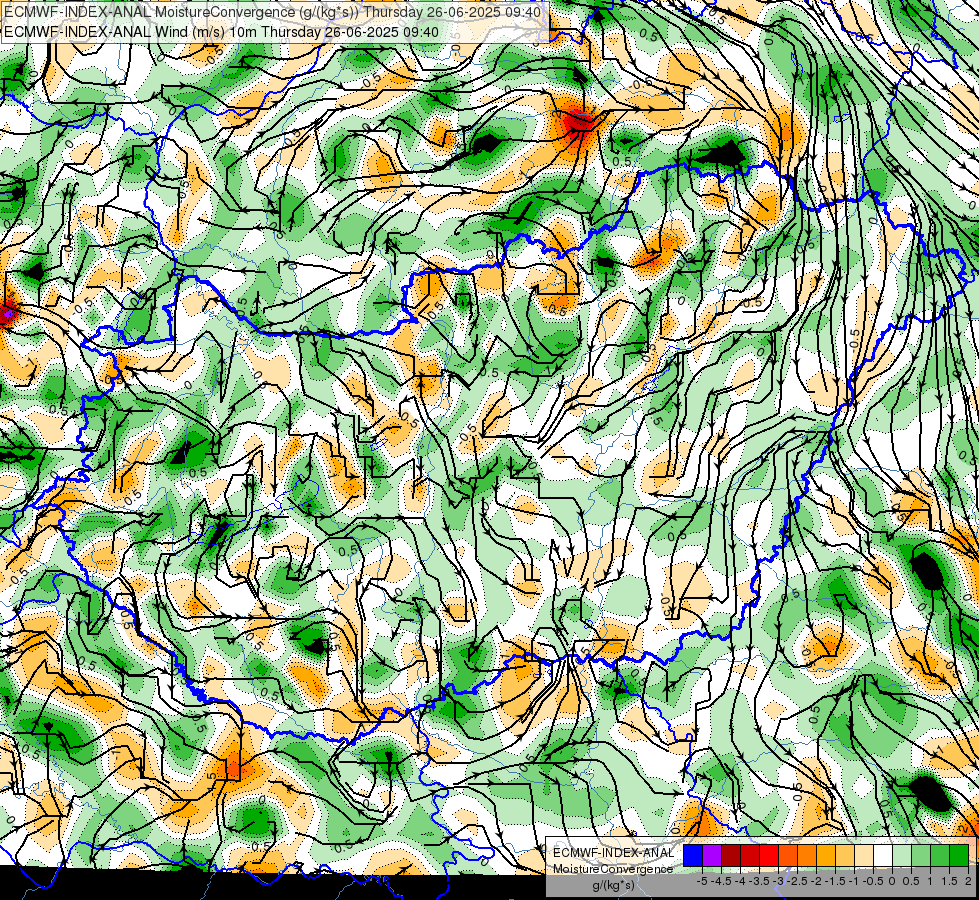This screenshot has height=900, width=979.
Task: Click the legend label 'ECMWF-INDEX-ANAL'
Action: click(613, 853)
